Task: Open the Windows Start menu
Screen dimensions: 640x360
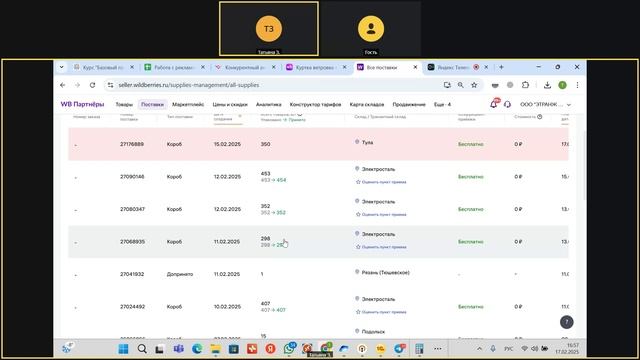Action: tap(123, 349)
